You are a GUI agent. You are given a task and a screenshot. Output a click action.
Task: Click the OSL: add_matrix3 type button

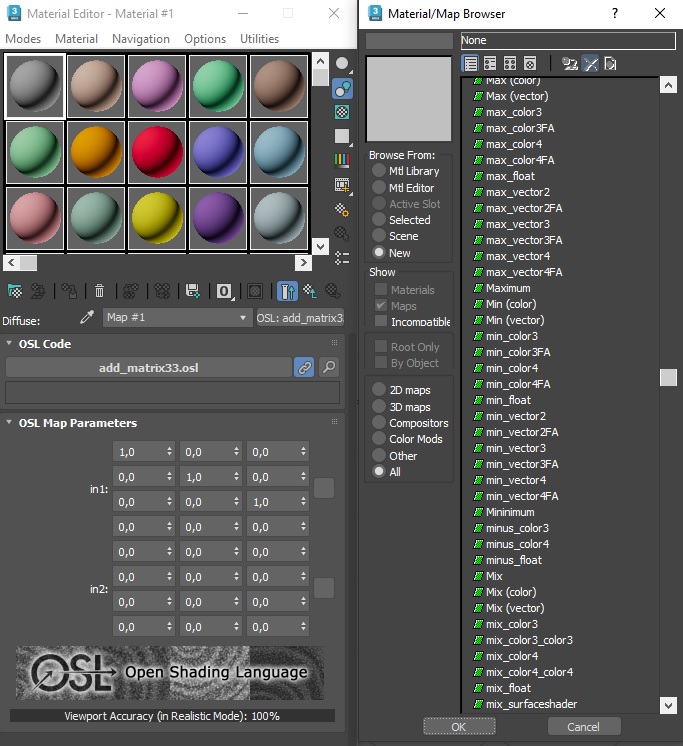300,317
